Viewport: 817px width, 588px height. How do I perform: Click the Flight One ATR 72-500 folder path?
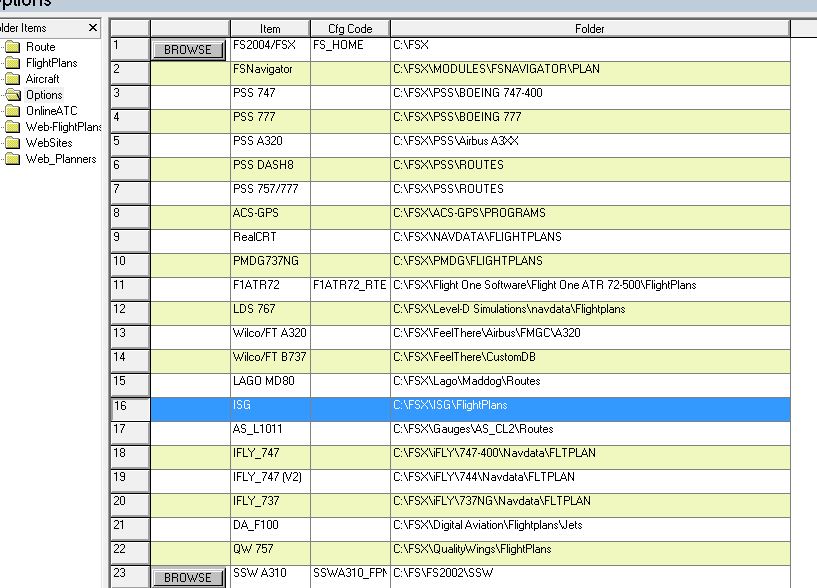point(590,289)
